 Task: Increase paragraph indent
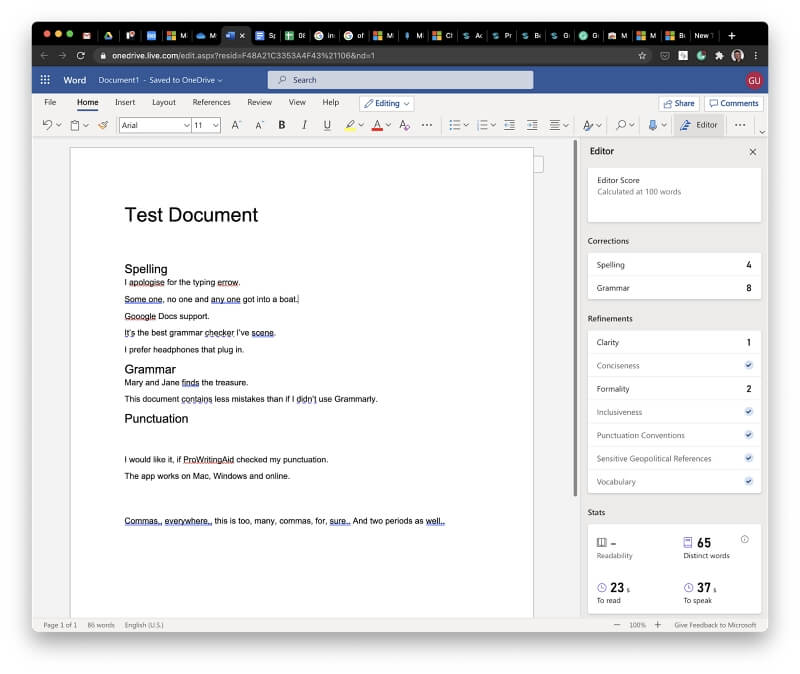point(532,125)
